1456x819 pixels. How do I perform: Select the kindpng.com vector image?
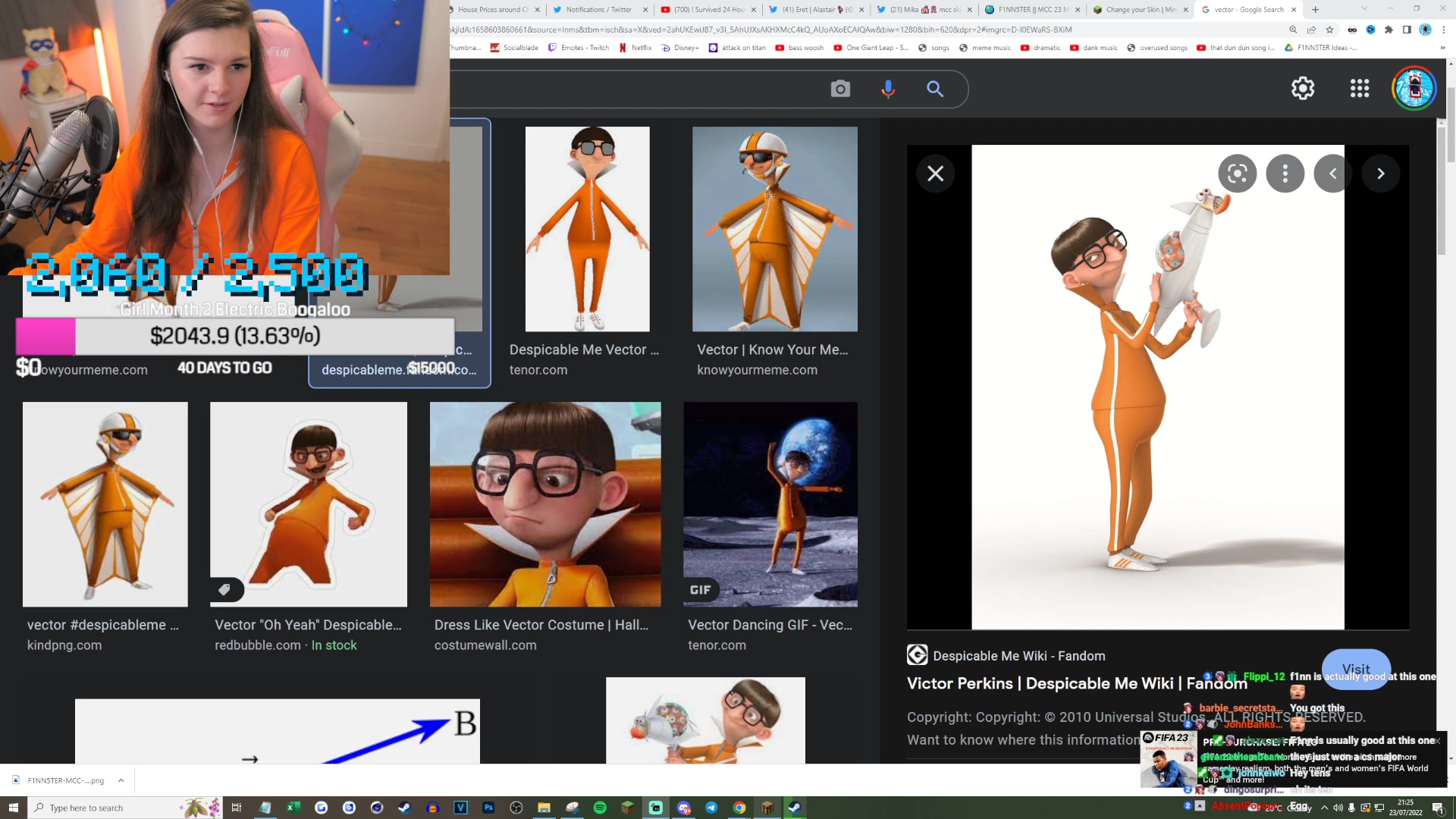click(105, 504)
